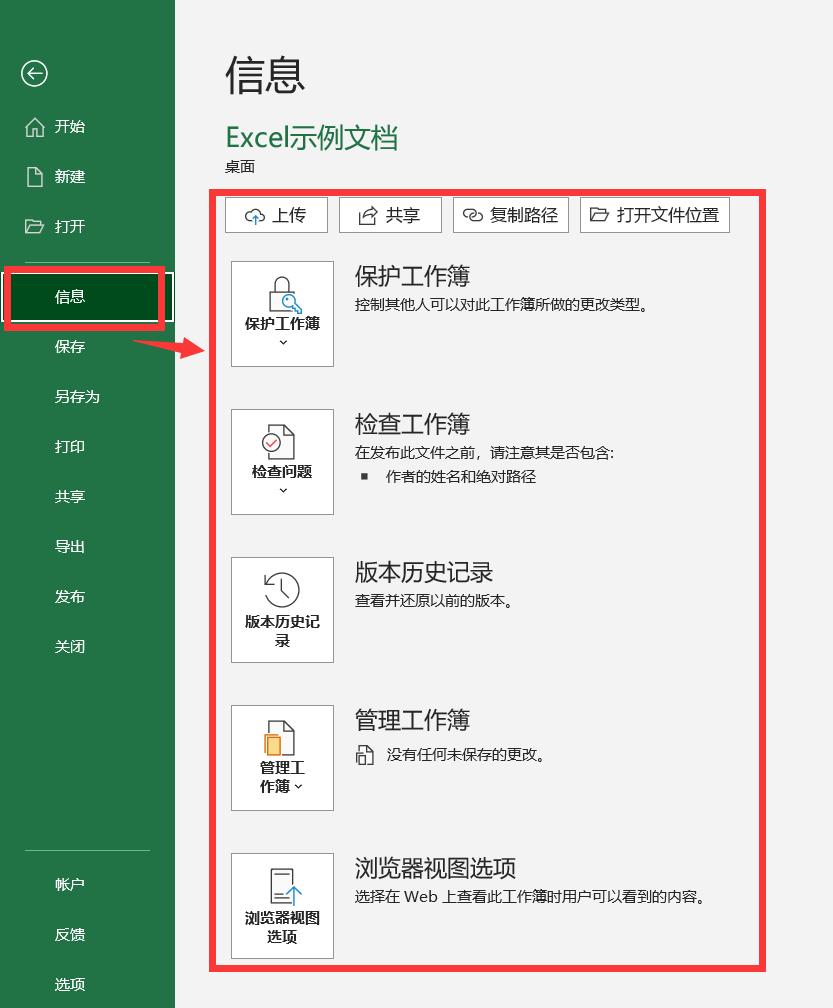Screen dimensions: 833x1008
Task: Click the back arrow to leave Backstage view
Action: tap(35, 74)
